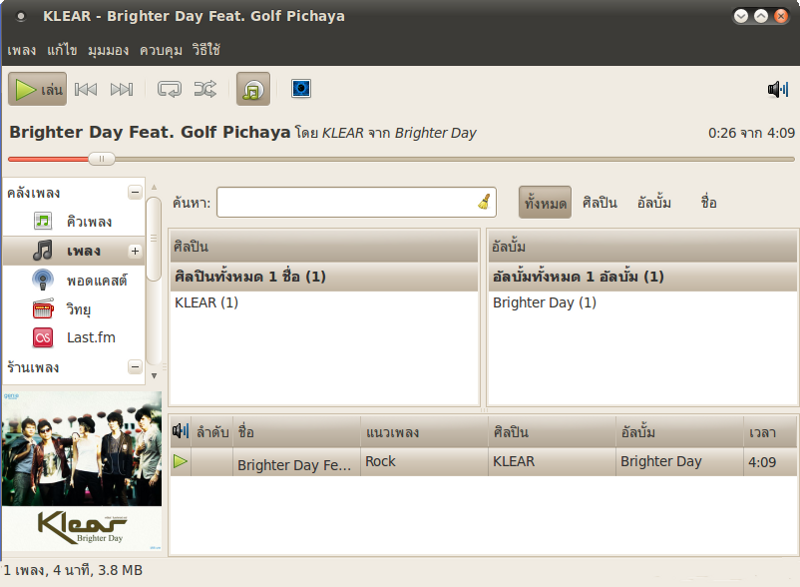This screenshot has height=587, width=800.
Task: Collapse the คลังเพลง section
Action: tap(135, 192)
